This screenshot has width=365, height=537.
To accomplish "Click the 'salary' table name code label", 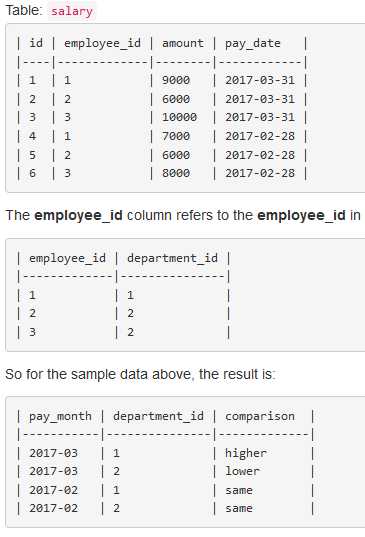I will (72, 11).
